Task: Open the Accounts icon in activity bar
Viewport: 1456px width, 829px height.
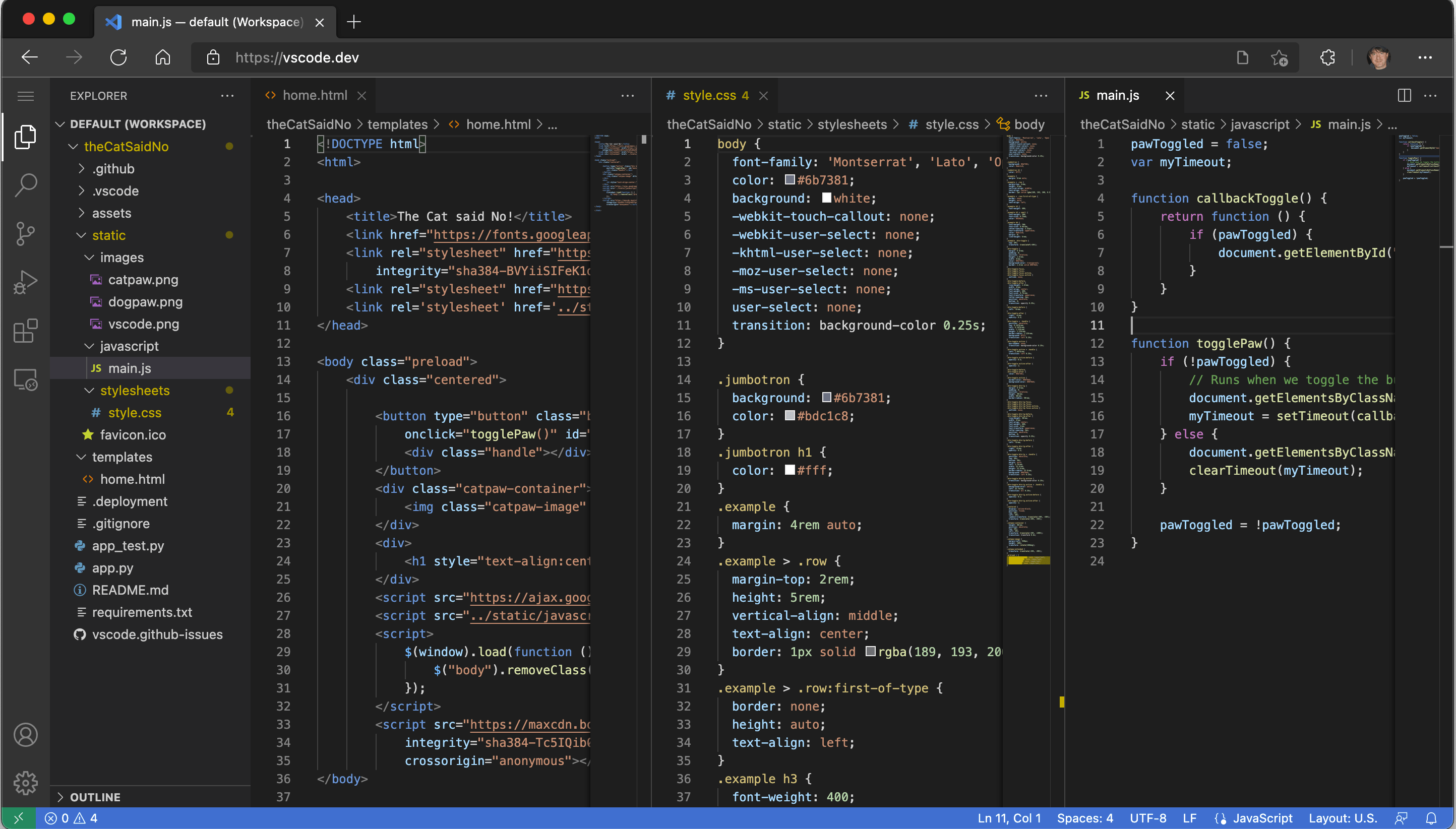Action: click(x=25, y=734)
